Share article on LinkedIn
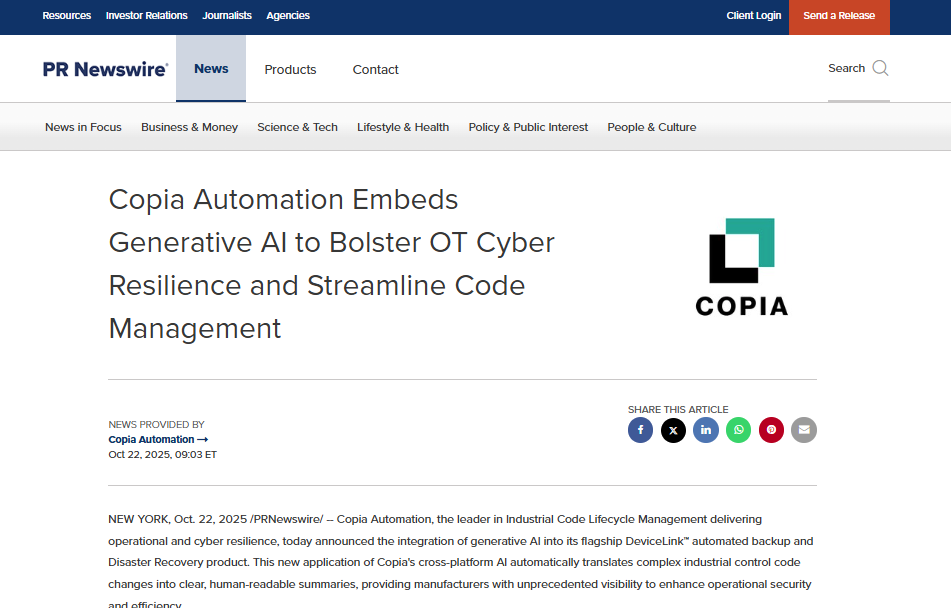951x608 pixels. tap(706, 430)
